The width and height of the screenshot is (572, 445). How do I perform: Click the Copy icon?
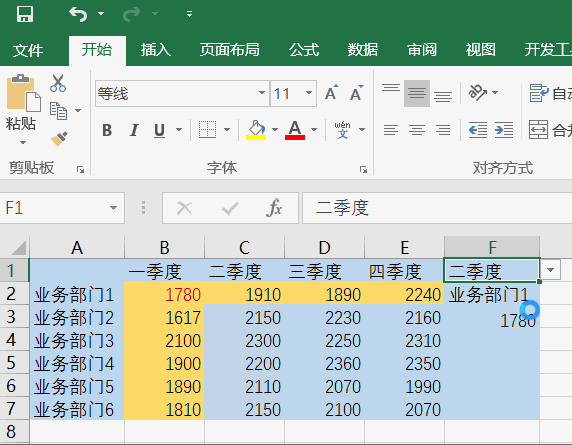click(58, 111)
